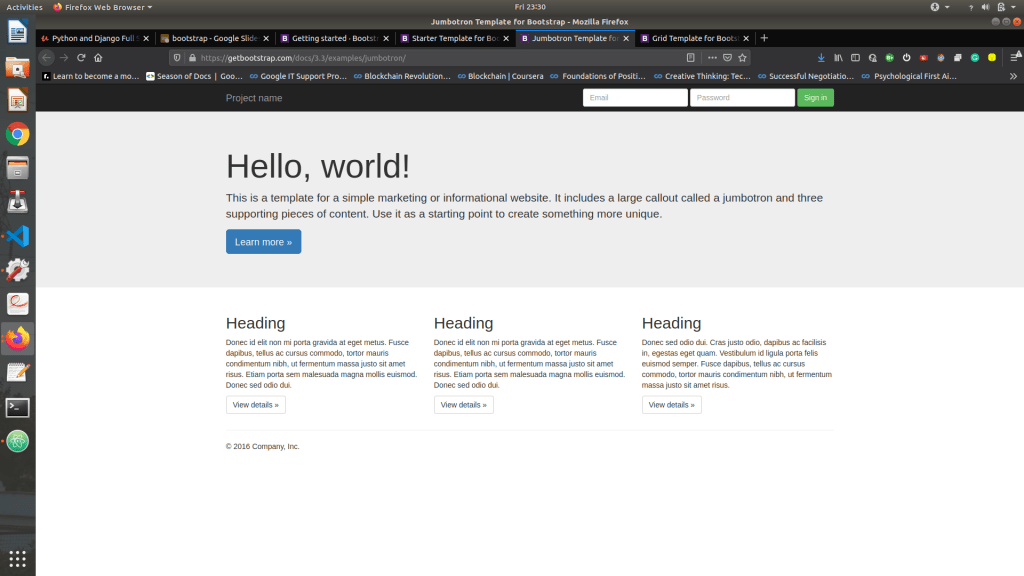Open Google Chrome from dock
Image resolution: width=1024 pixels, height=576 pixels.
[17, 134]
